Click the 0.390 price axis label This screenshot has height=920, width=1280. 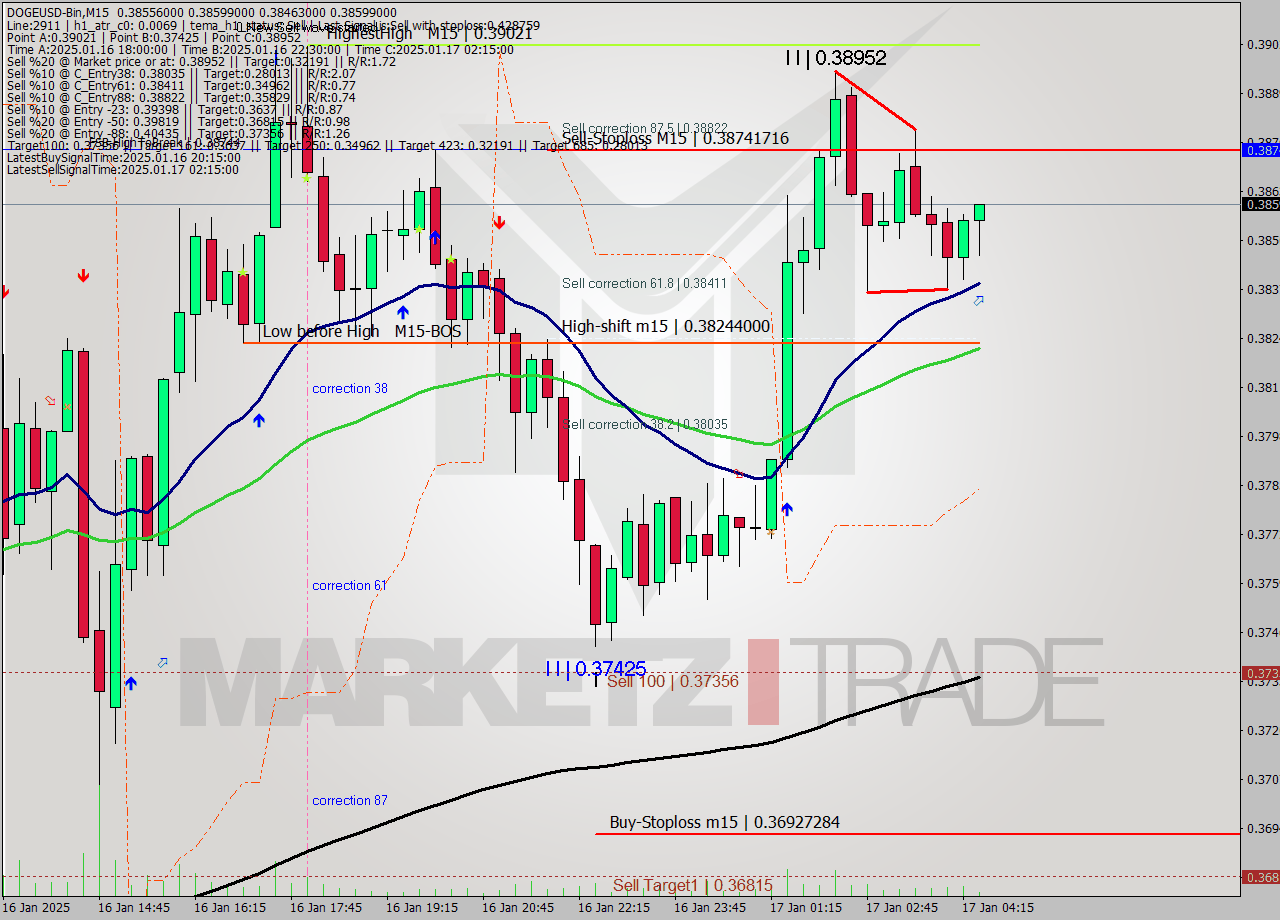(1262, 44)
